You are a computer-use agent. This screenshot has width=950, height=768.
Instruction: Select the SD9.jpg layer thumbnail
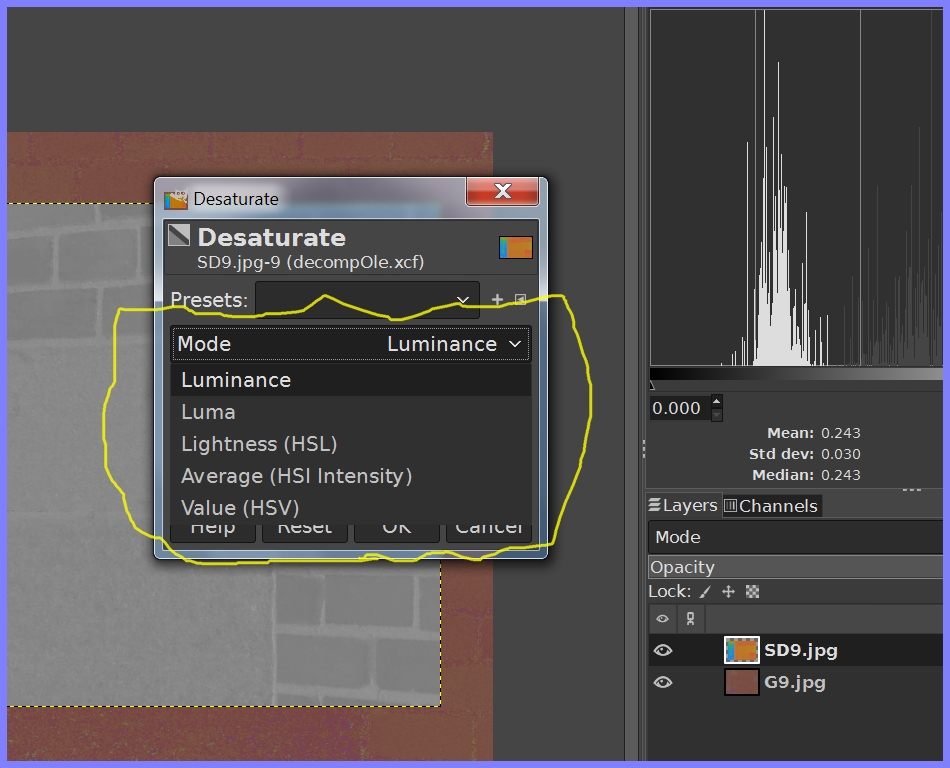tap(741, 651)
